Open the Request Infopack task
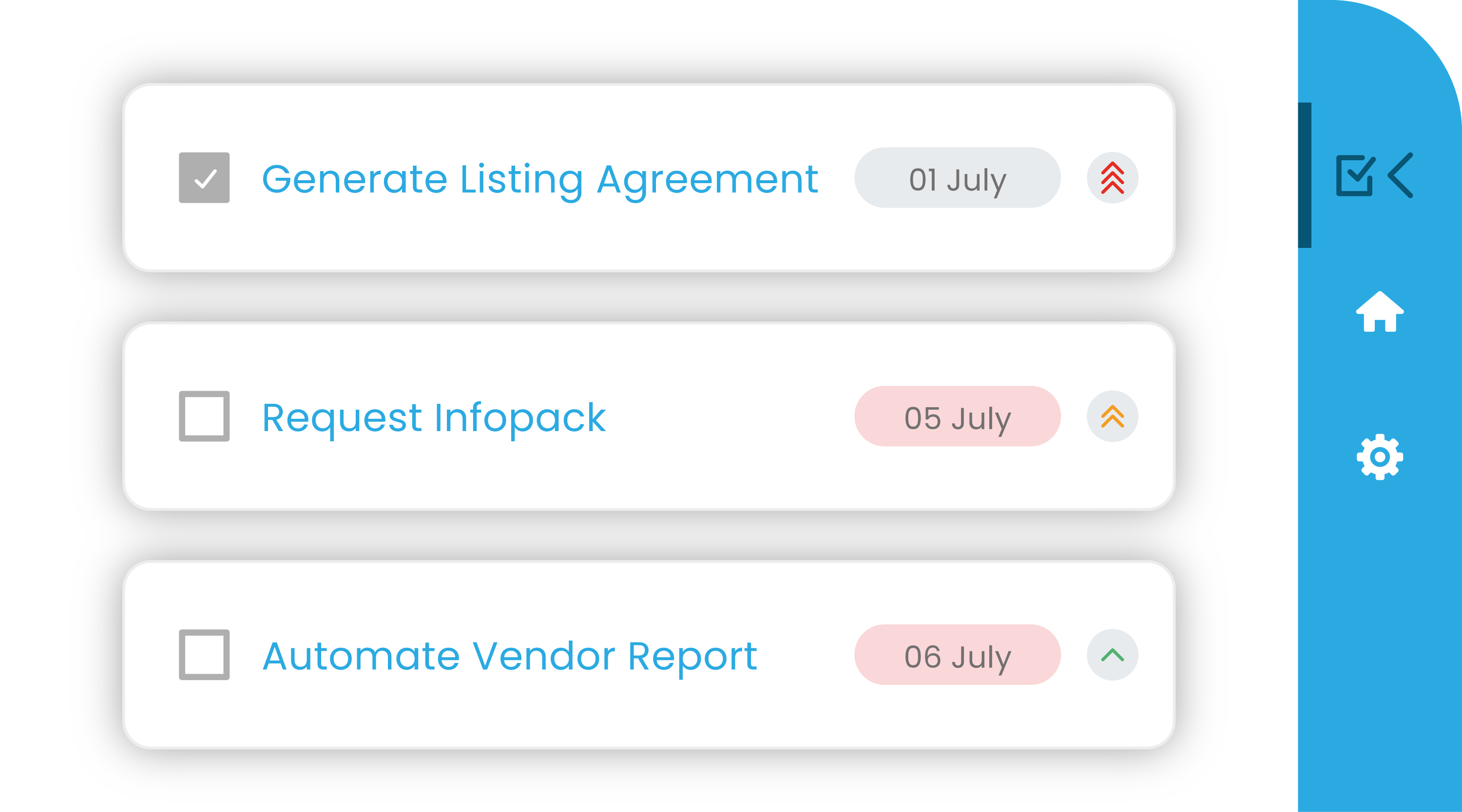Screen dimensions: 1462x812 coord(434,417)
